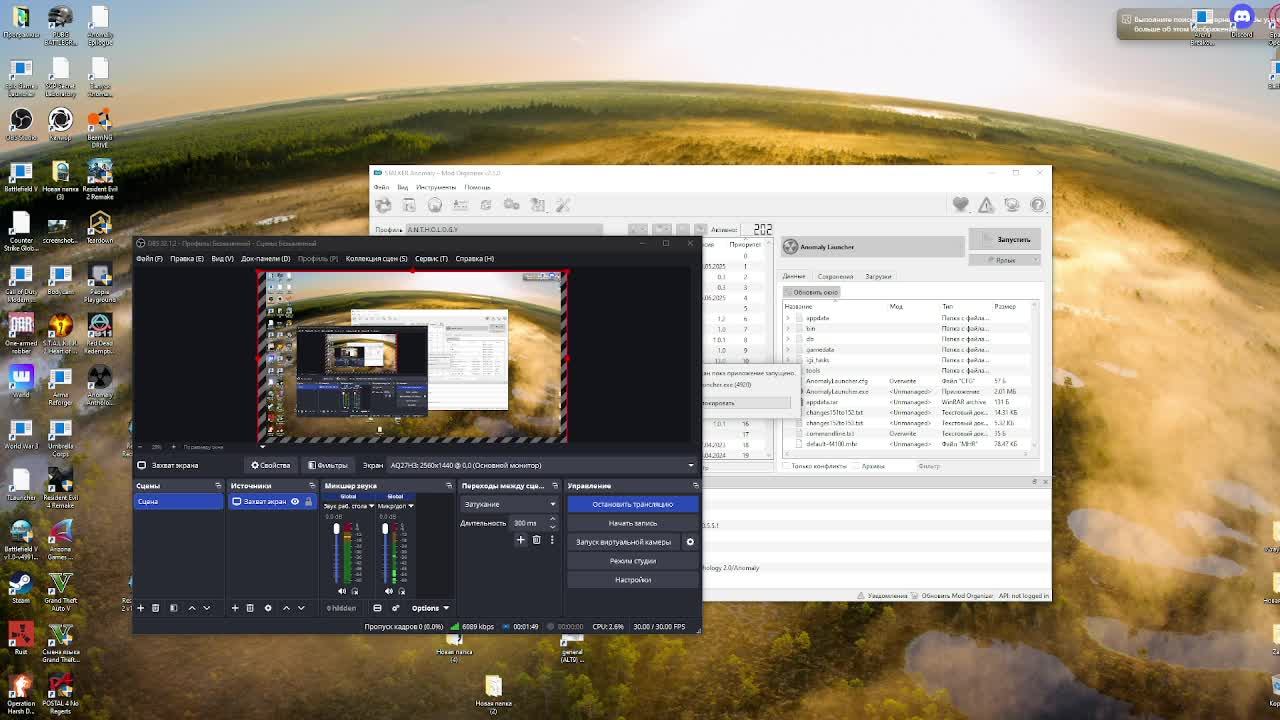Open Mod Organizer help question-mark icon
The image size is (1280, 720).
[1037, 204]
